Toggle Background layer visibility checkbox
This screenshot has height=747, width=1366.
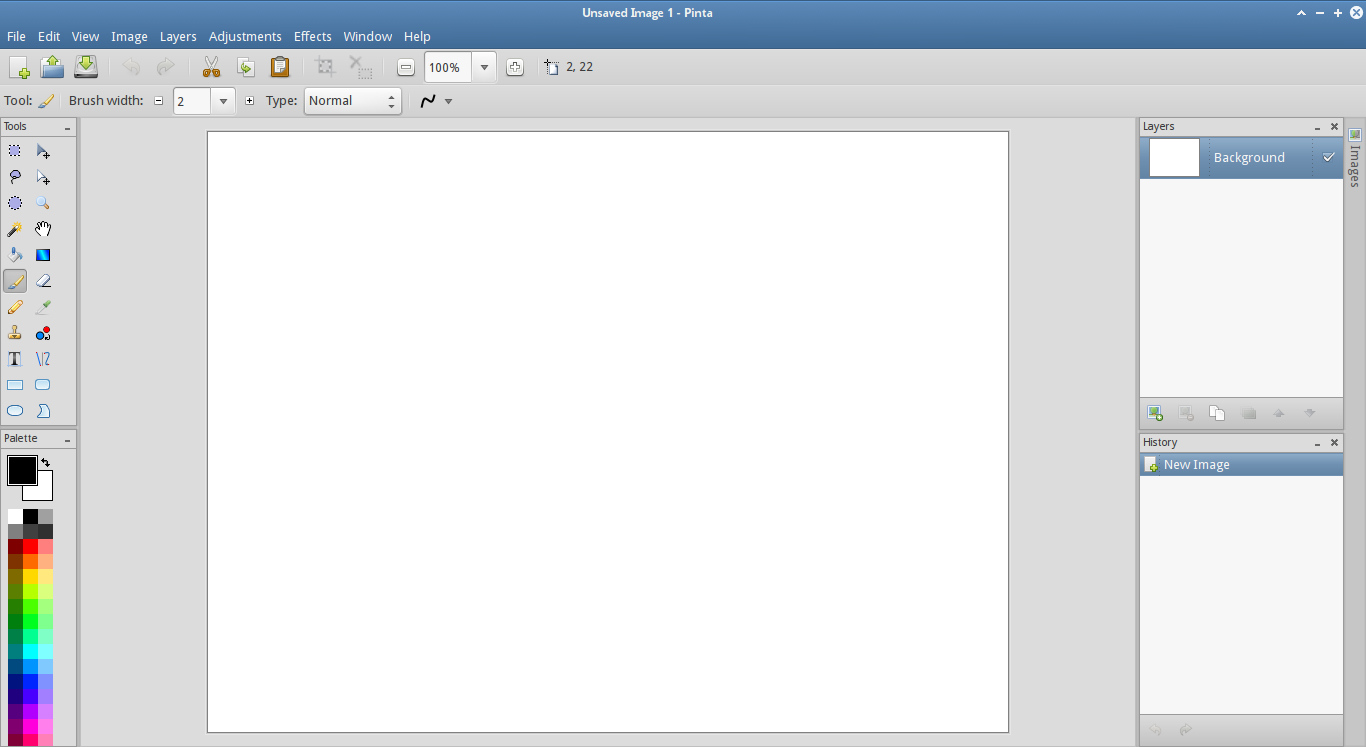pyautogui.click(x=1328, y=157)
